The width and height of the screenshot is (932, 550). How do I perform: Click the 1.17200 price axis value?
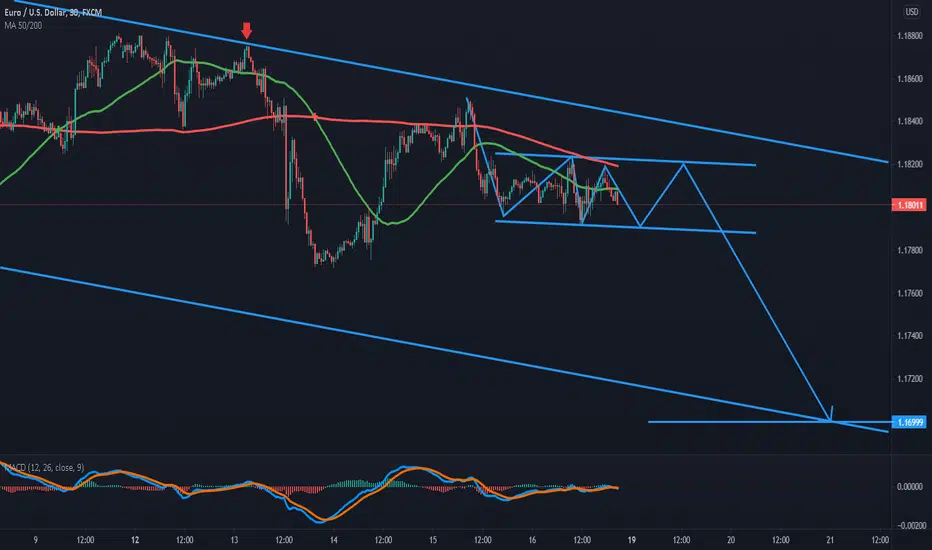coord(909,379)
